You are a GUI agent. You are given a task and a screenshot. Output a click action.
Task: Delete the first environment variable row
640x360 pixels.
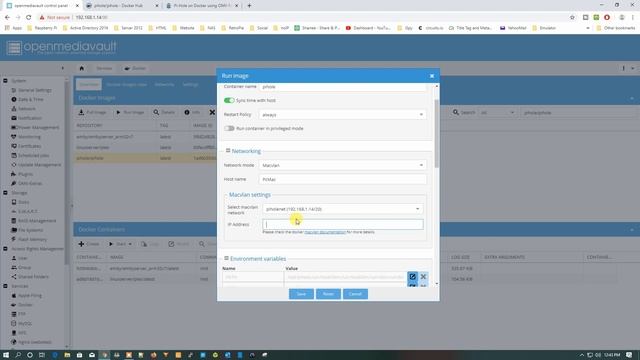pos(423,277)
